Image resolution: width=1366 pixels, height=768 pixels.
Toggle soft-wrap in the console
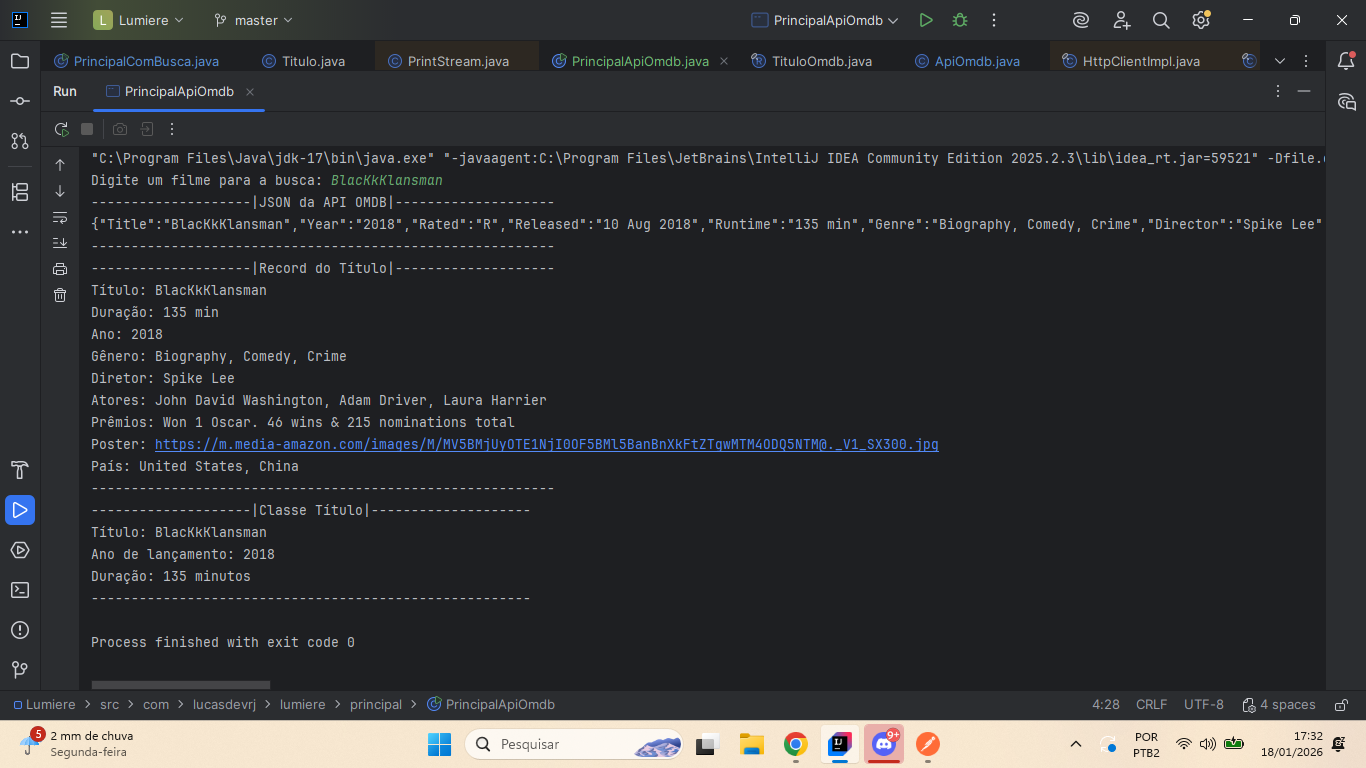[60, 217]
